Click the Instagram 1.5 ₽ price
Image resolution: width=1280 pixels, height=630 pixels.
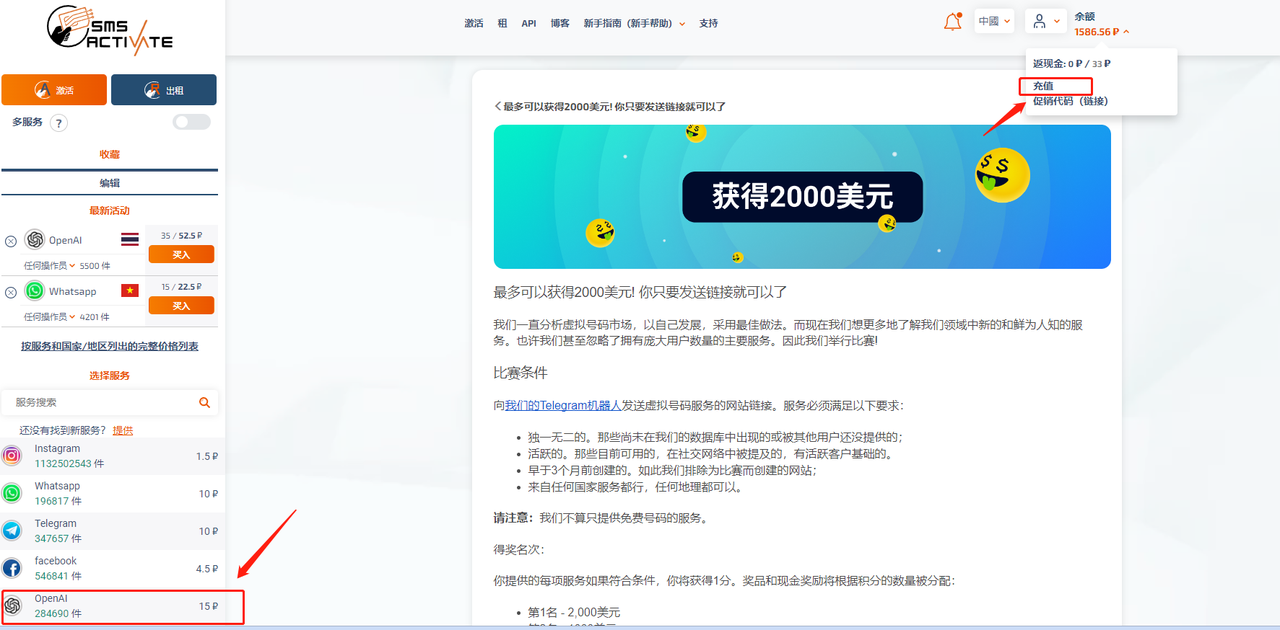coord(207,456)
